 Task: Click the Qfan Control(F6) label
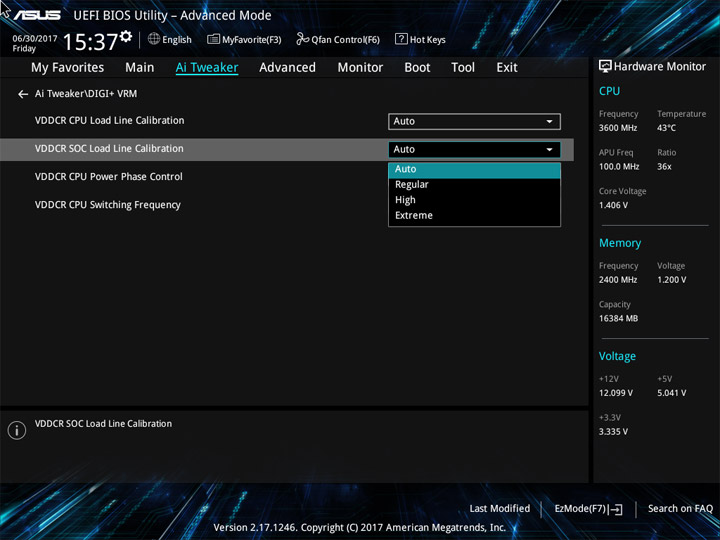point(345,40)
